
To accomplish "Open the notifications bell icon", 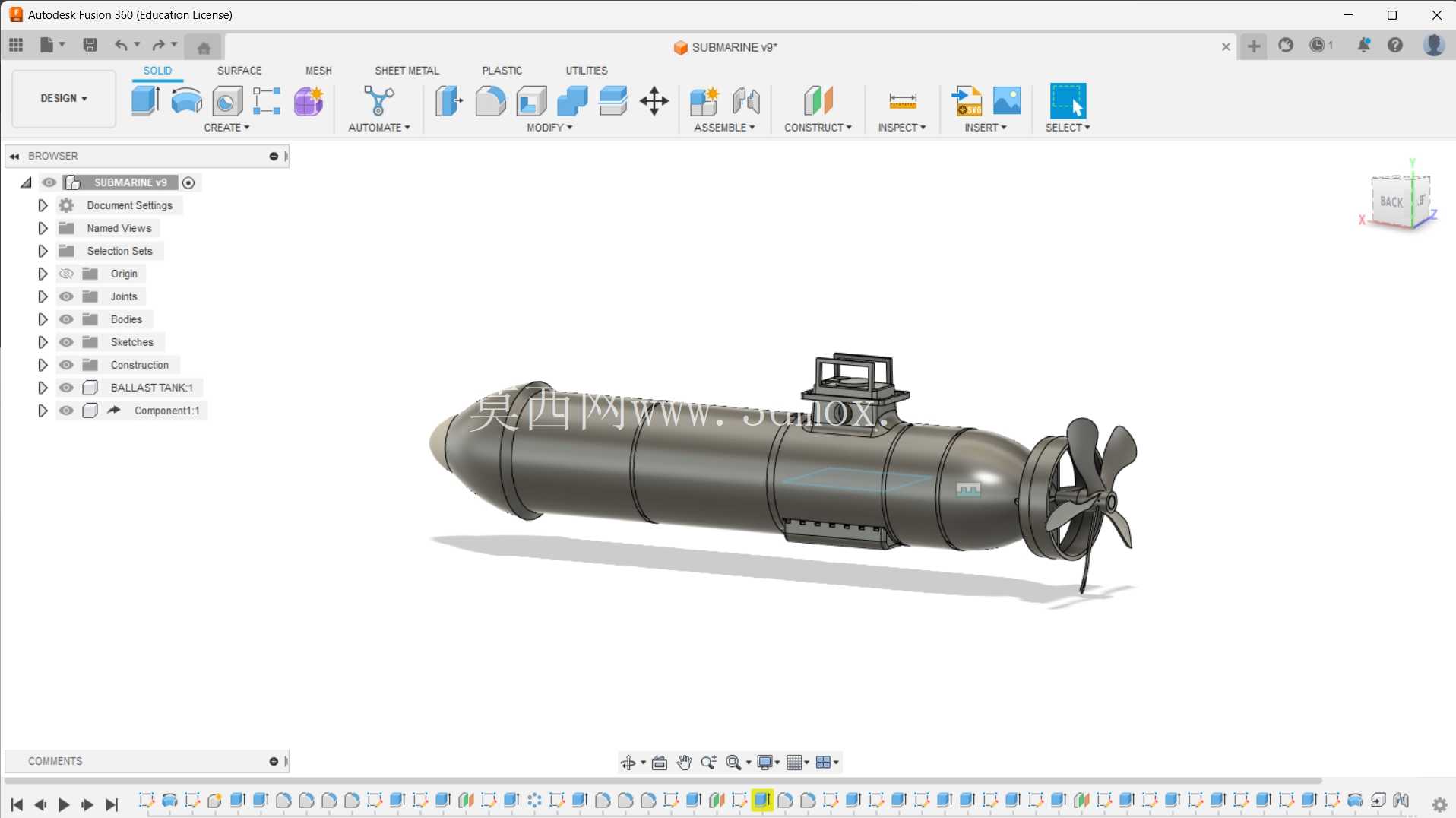I will coord(1364,45).
